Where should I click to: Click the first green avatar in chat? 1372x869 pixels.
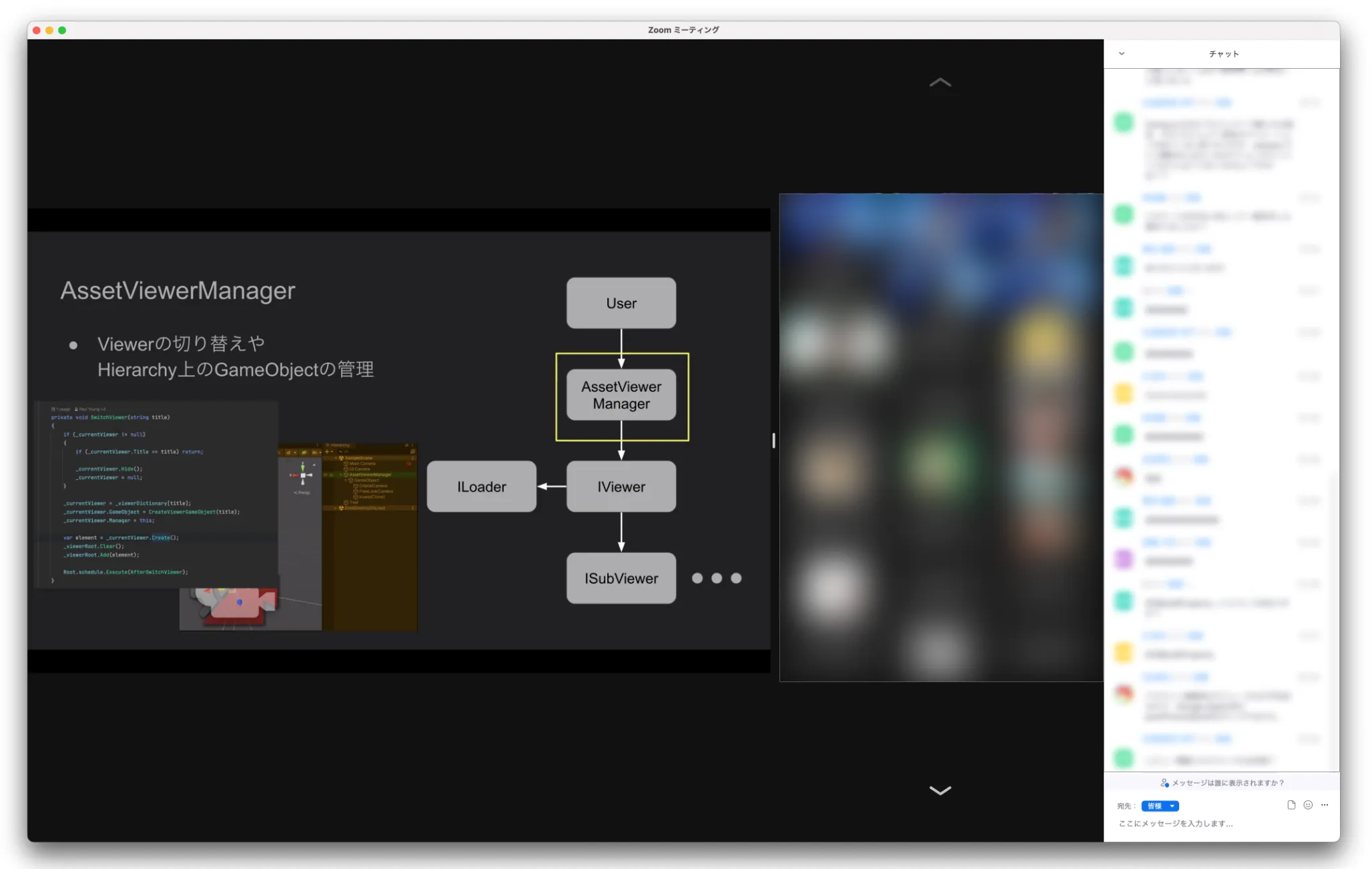coord(1124,122)
